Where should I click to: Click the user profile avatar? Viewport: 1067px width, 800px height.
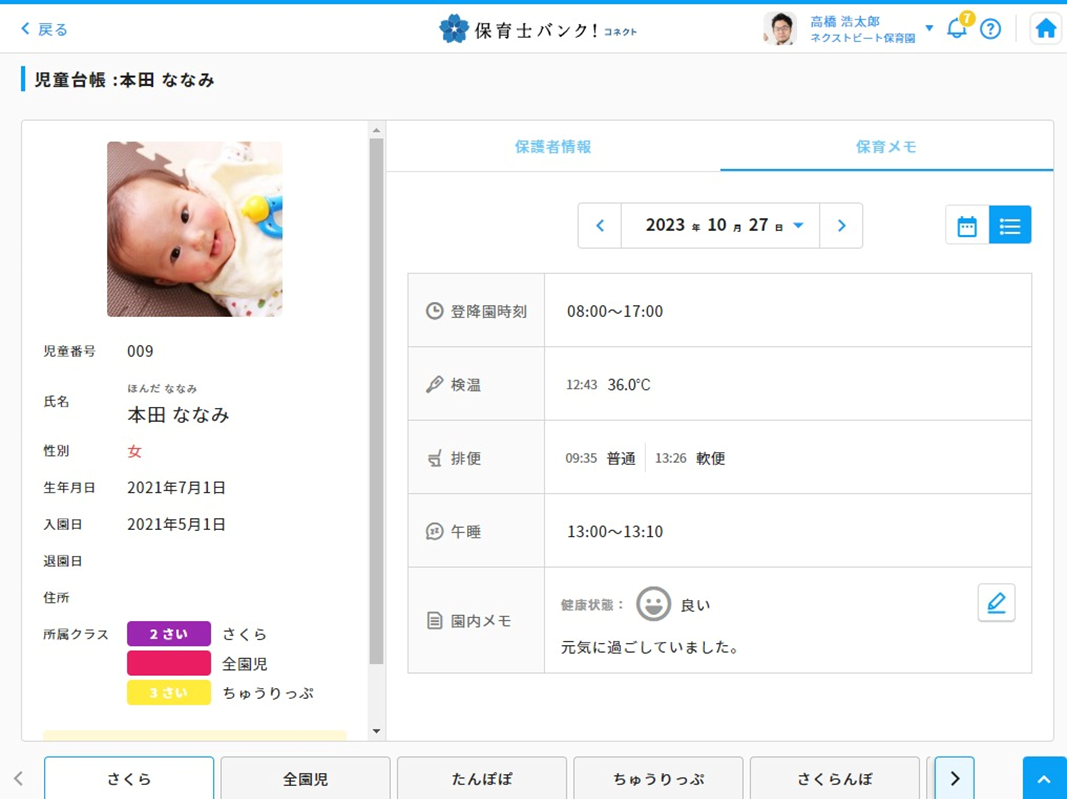click(x=780, y=29)
